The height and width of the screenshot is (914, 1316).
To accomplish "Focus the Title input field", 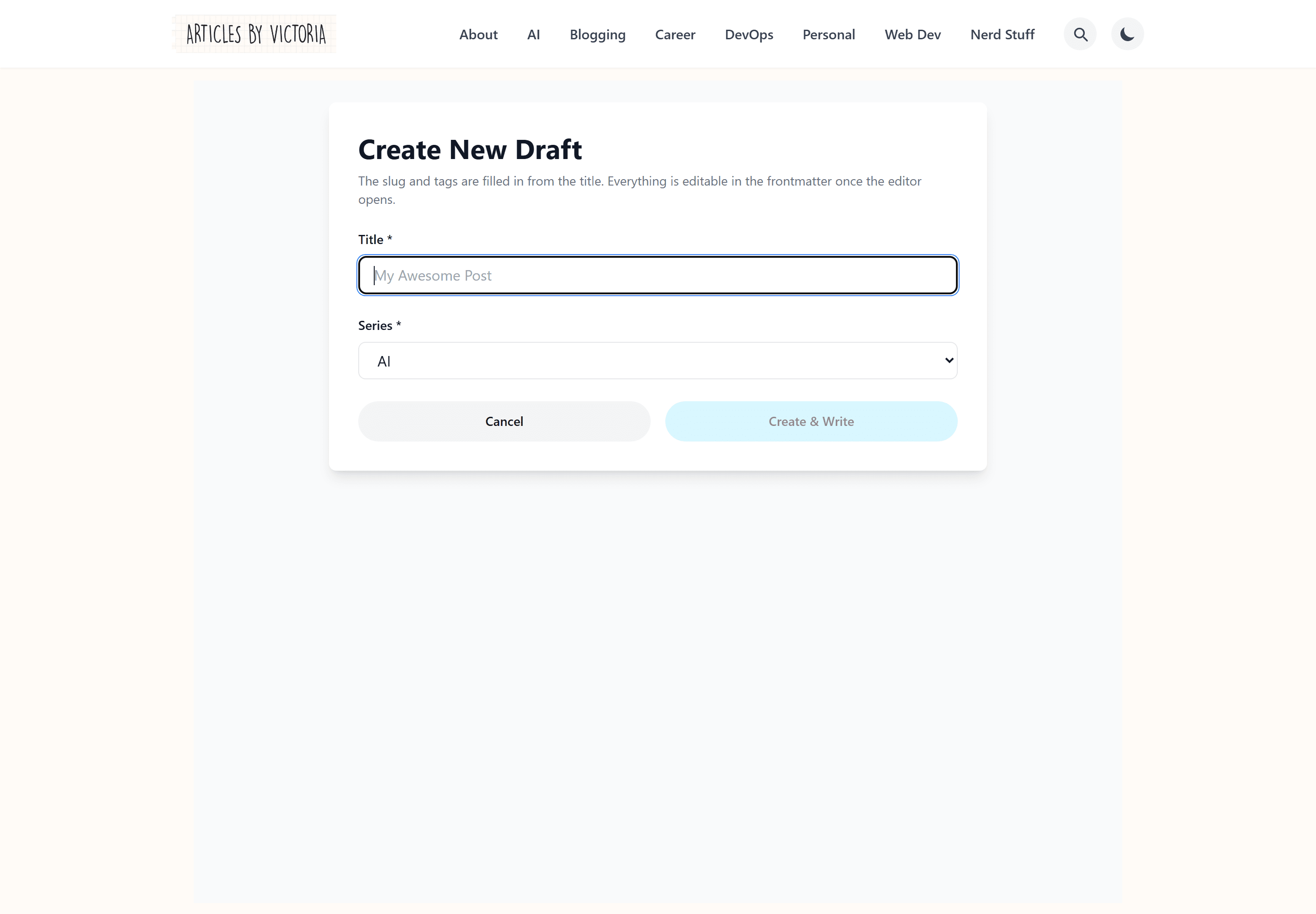I will (x=658, y=276).
